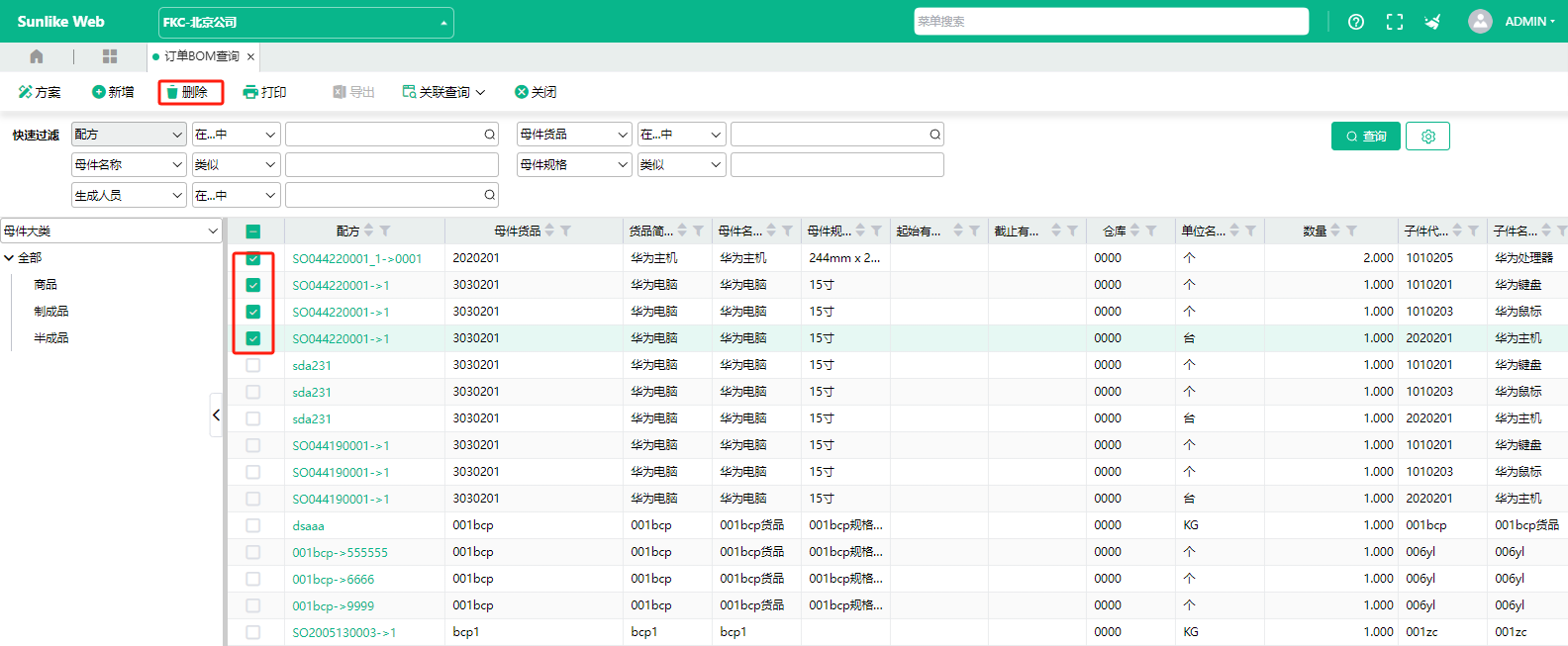Select 制成品 in the category tree

coord(51,312)
